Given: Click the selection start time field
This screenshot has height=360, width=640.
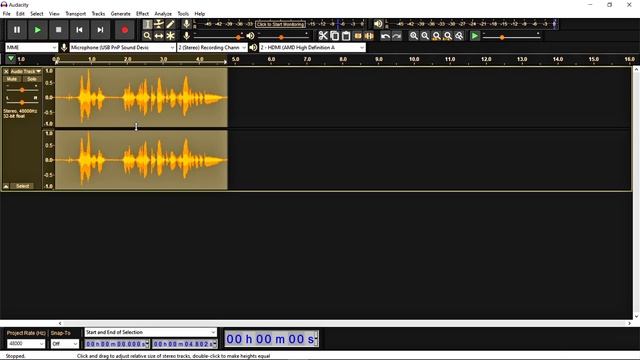Looking at the screenshot, I should coord(117,344).
